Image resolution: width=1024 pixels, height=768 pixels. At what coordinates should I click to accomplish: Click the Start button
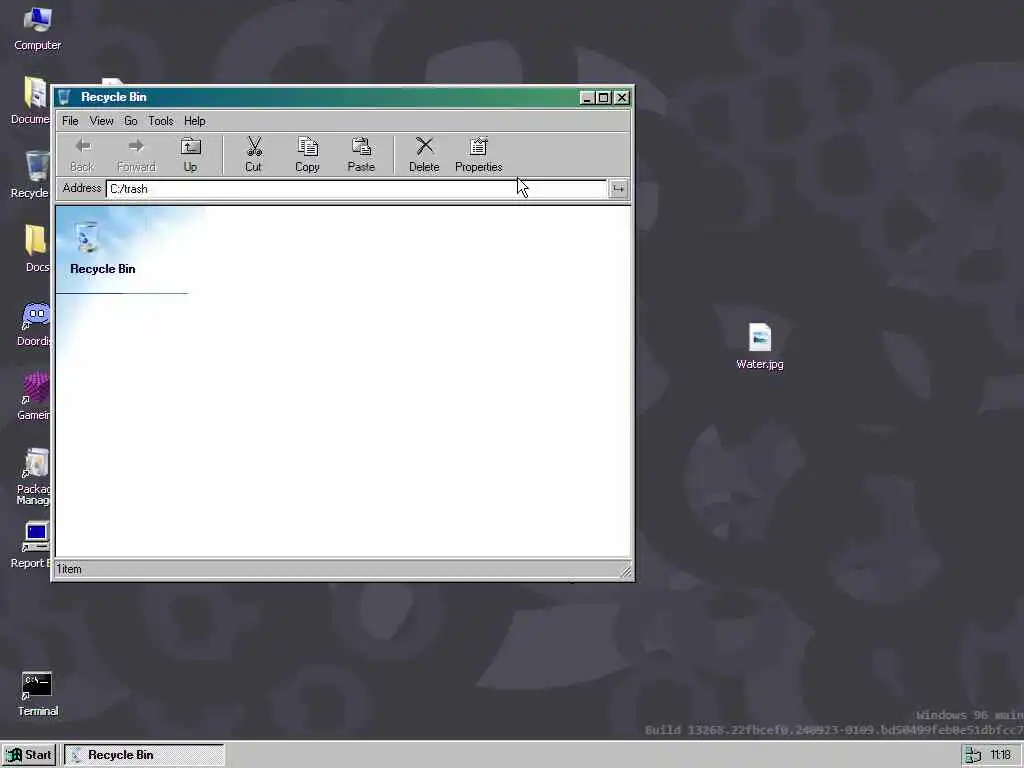point(29,755)
